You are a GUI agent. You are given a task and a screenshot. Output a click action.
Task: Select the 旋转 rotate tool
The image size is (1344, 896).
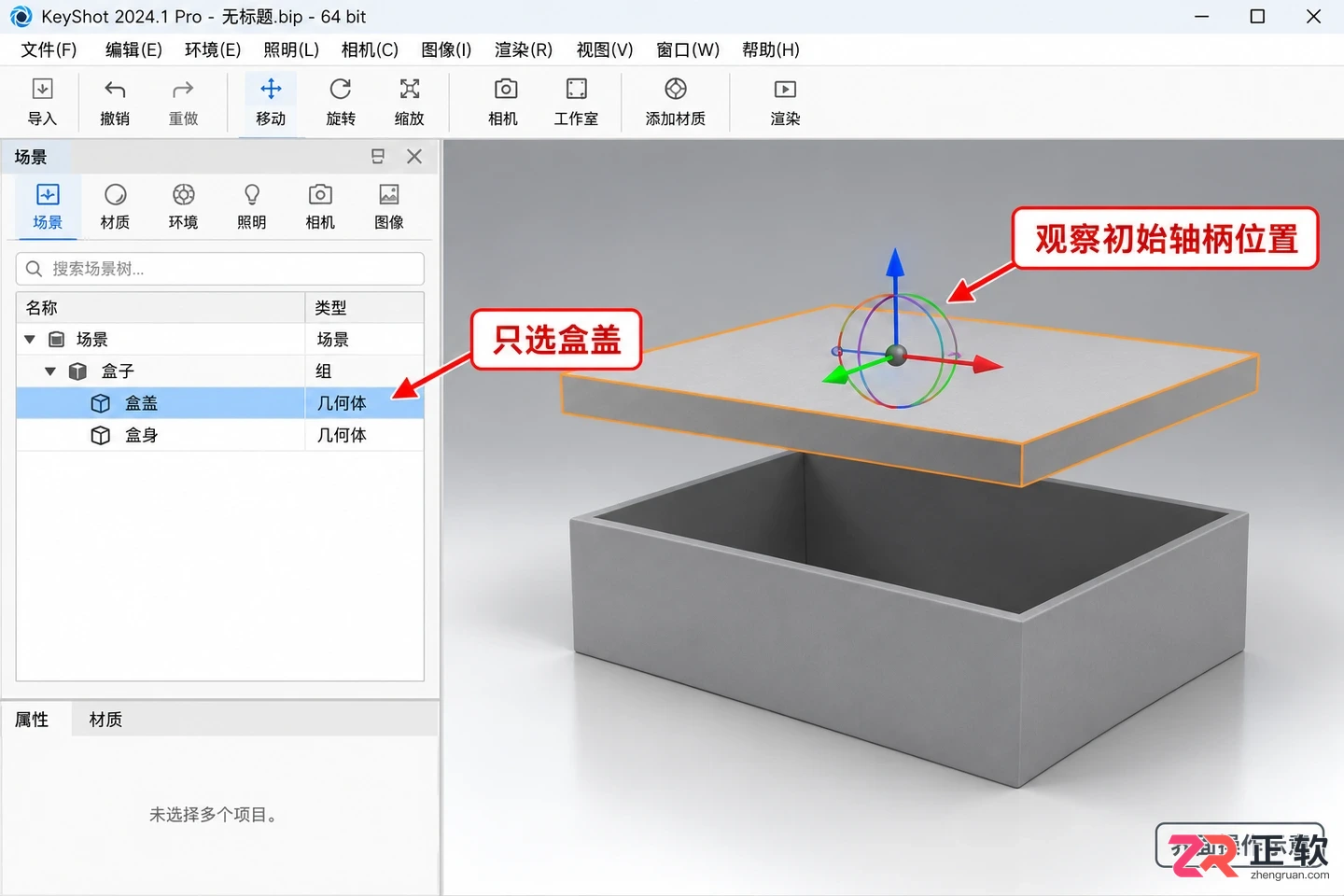(x=341, y=102)
